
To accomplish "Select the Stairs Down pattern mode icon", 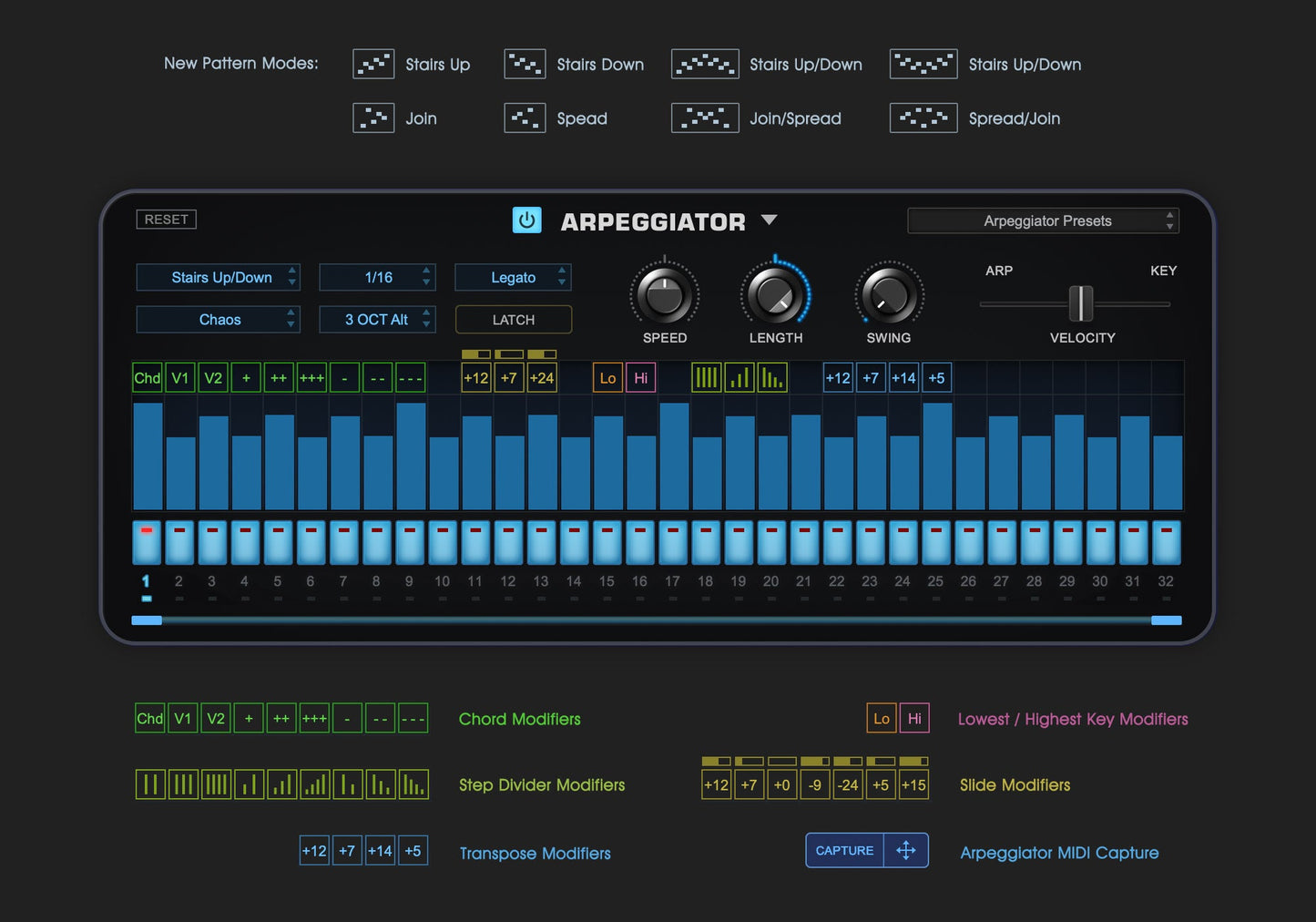I will click(524, 64).
